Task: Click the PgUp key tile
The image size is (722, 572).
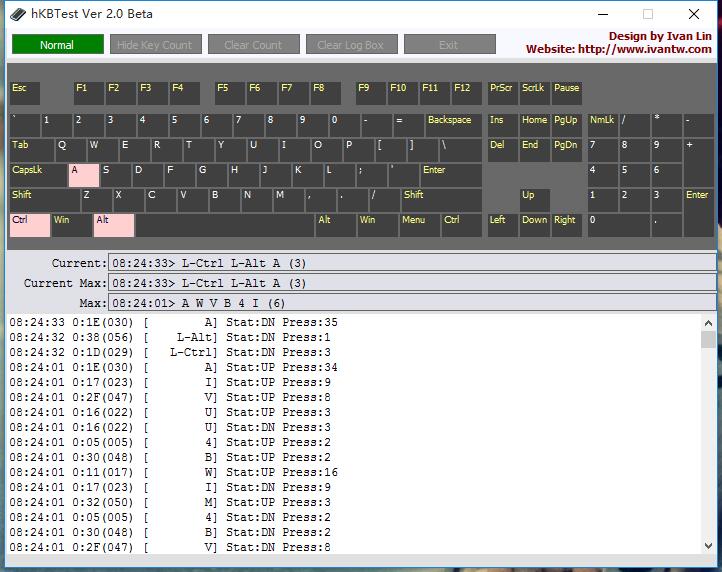Action: pos(567,125)
